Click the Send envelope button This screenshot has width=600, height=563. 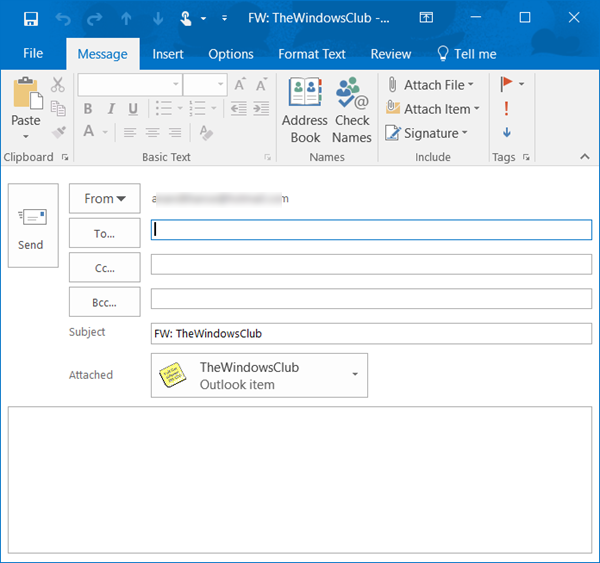32,227
